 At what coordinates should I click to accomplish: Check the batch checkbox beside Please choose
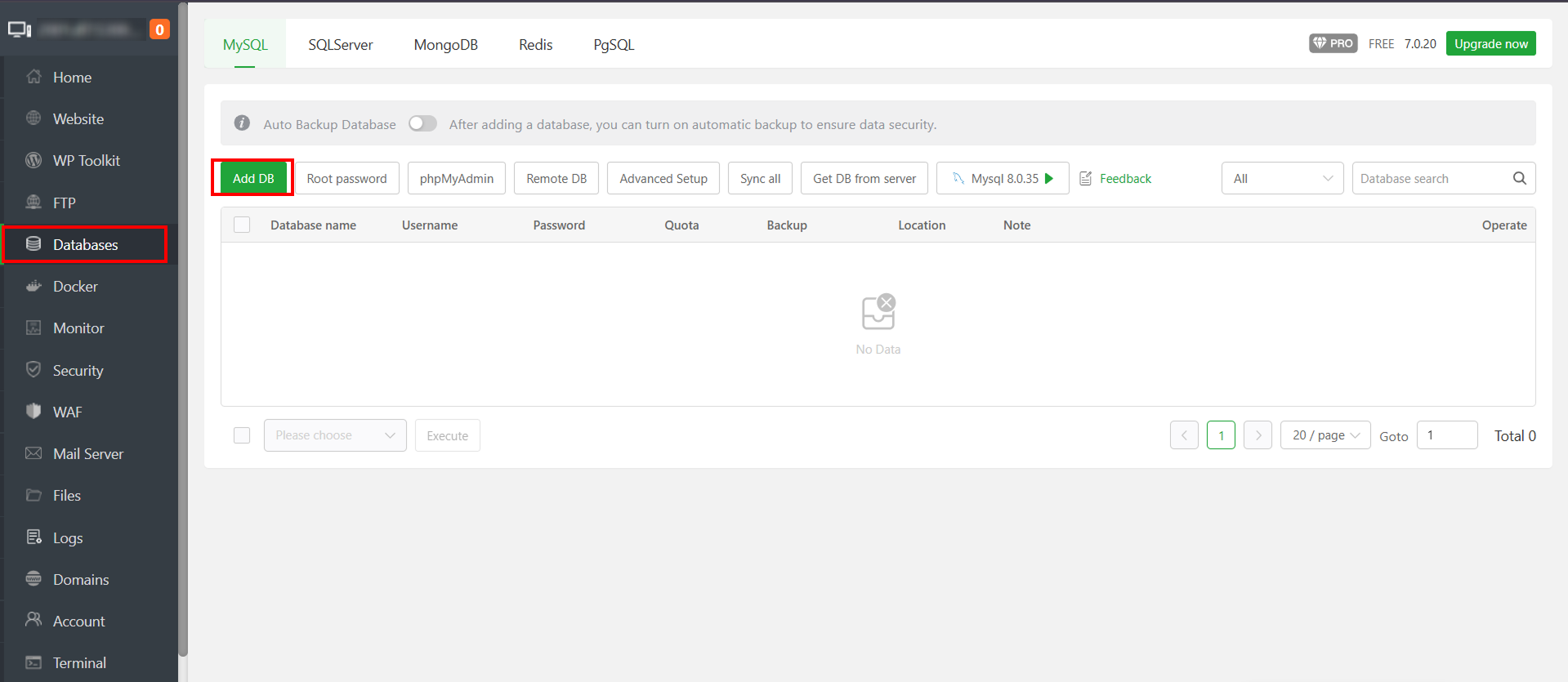[242, 435]
